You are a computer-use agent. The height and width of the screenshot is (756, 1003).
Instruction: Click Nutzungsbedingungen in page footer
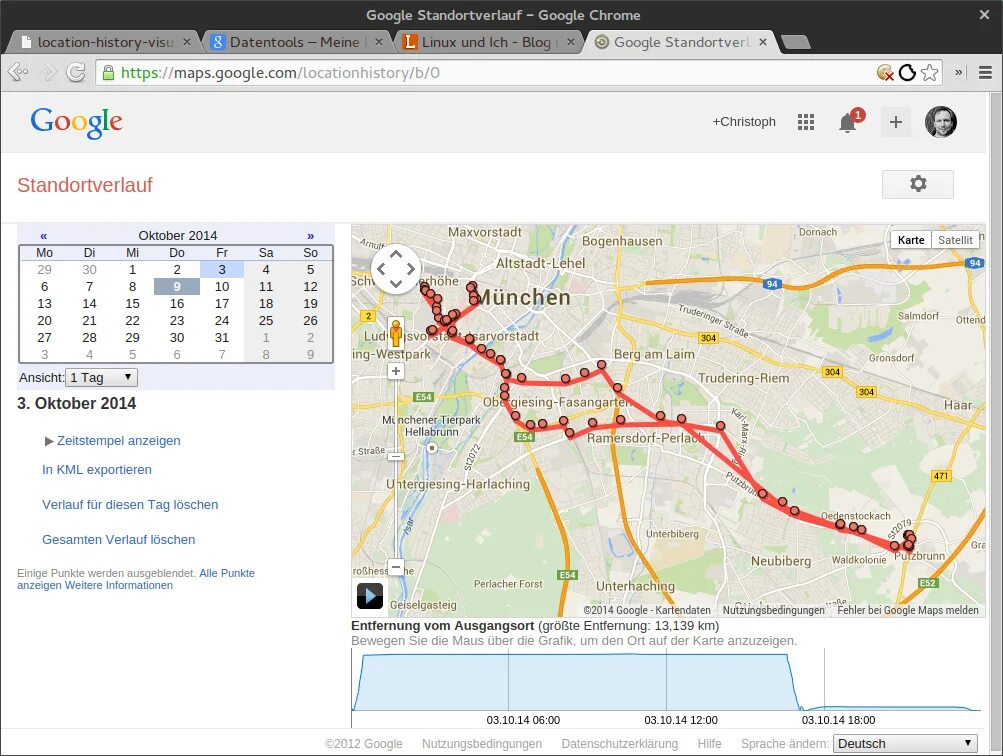[482, 744]
